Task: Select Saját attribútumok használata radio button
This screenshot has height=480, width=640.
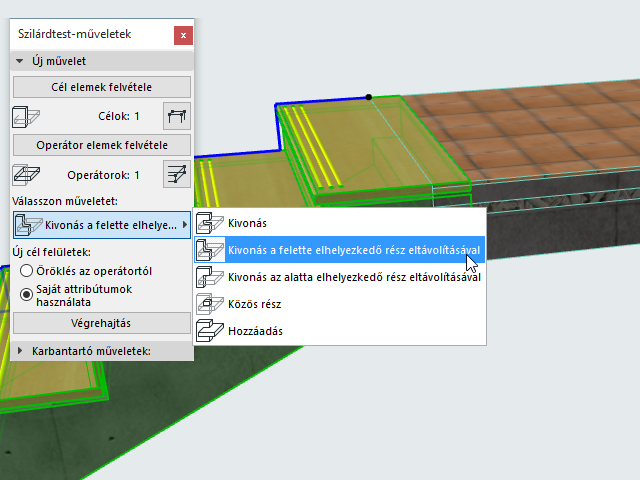Action: tap(27, 295)
